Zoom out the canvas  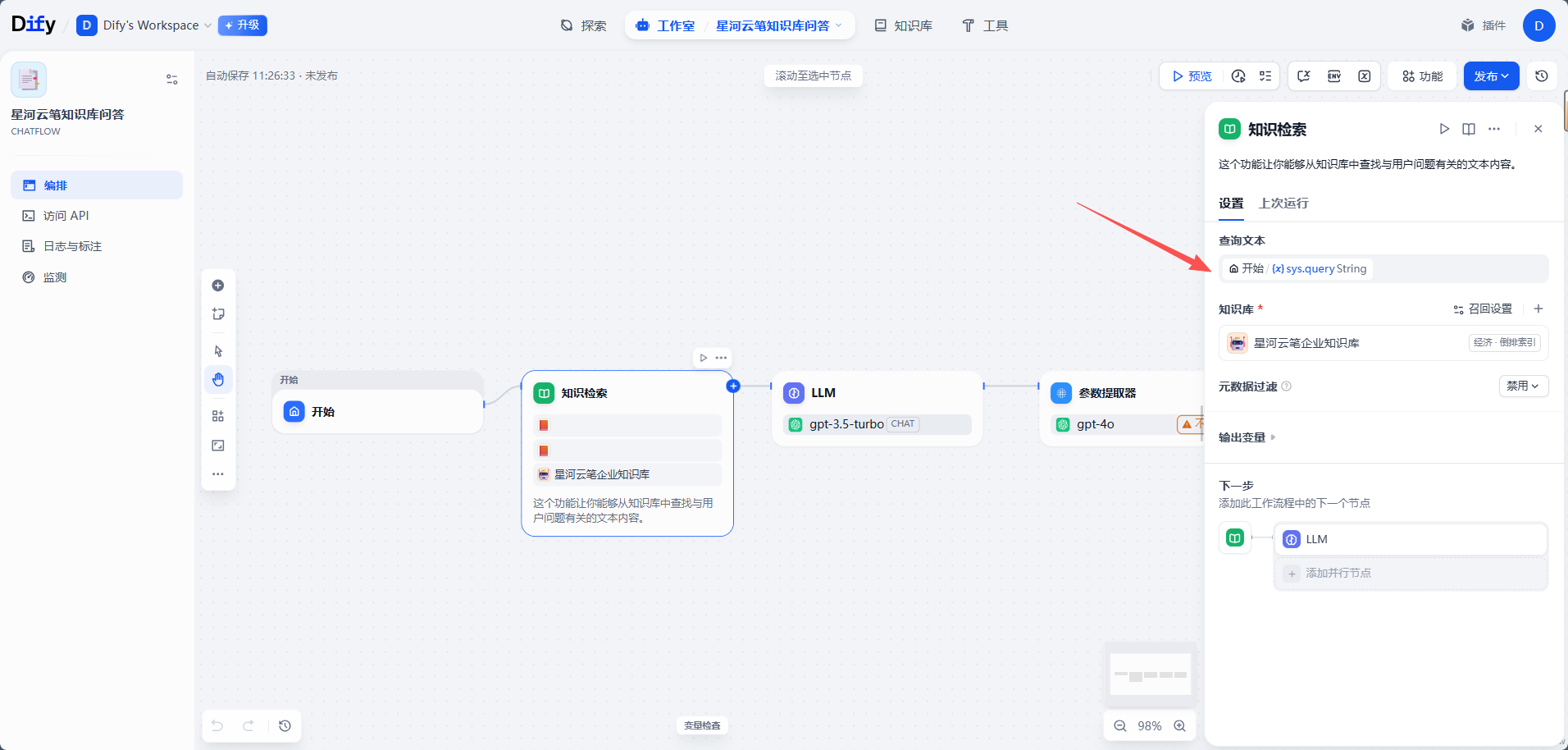coord(1120,726)
